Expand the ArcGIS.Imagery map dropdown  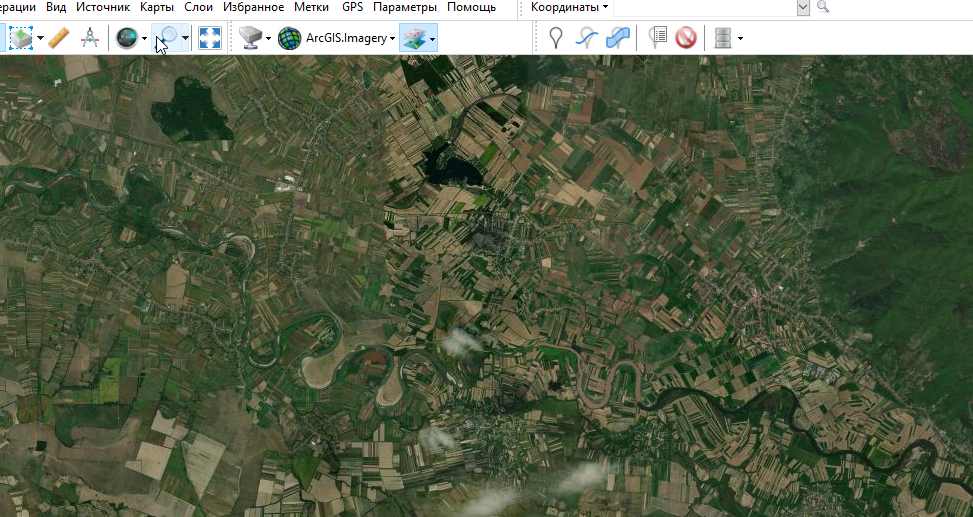tap(392, 39)
